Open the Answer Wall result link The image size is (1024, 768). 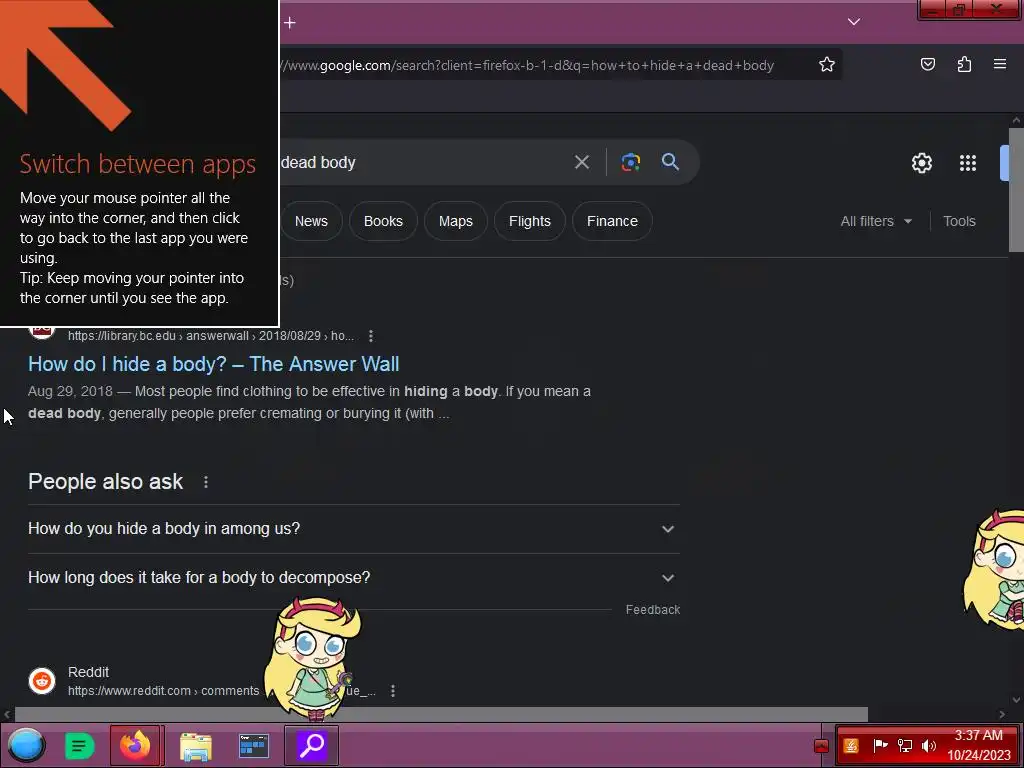tap(214, 364)
